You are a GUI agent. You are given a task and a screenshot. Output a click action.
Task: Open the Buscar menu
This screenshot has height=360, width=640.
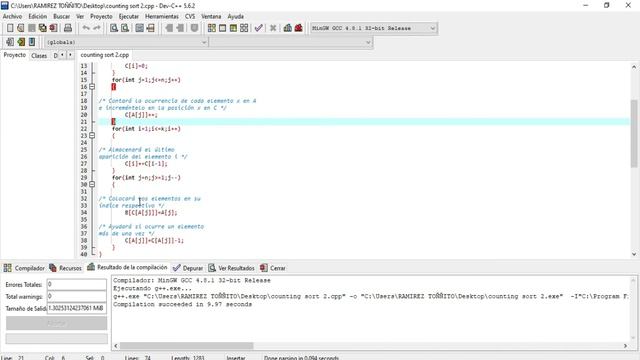(62, 16)
